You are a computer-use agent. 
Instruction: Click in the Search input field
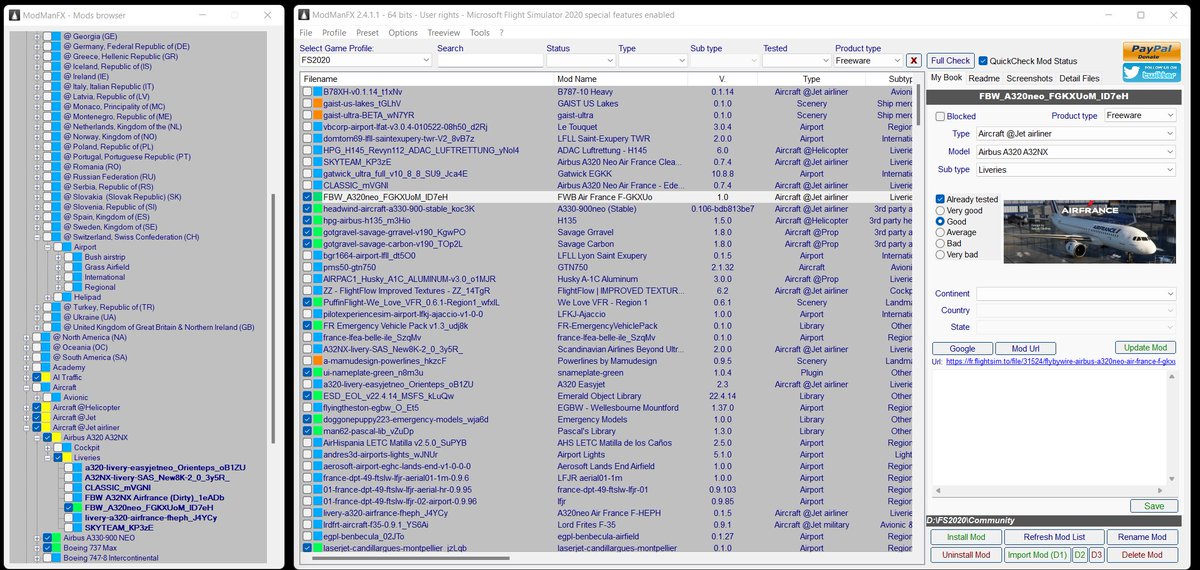click(488, 61)
